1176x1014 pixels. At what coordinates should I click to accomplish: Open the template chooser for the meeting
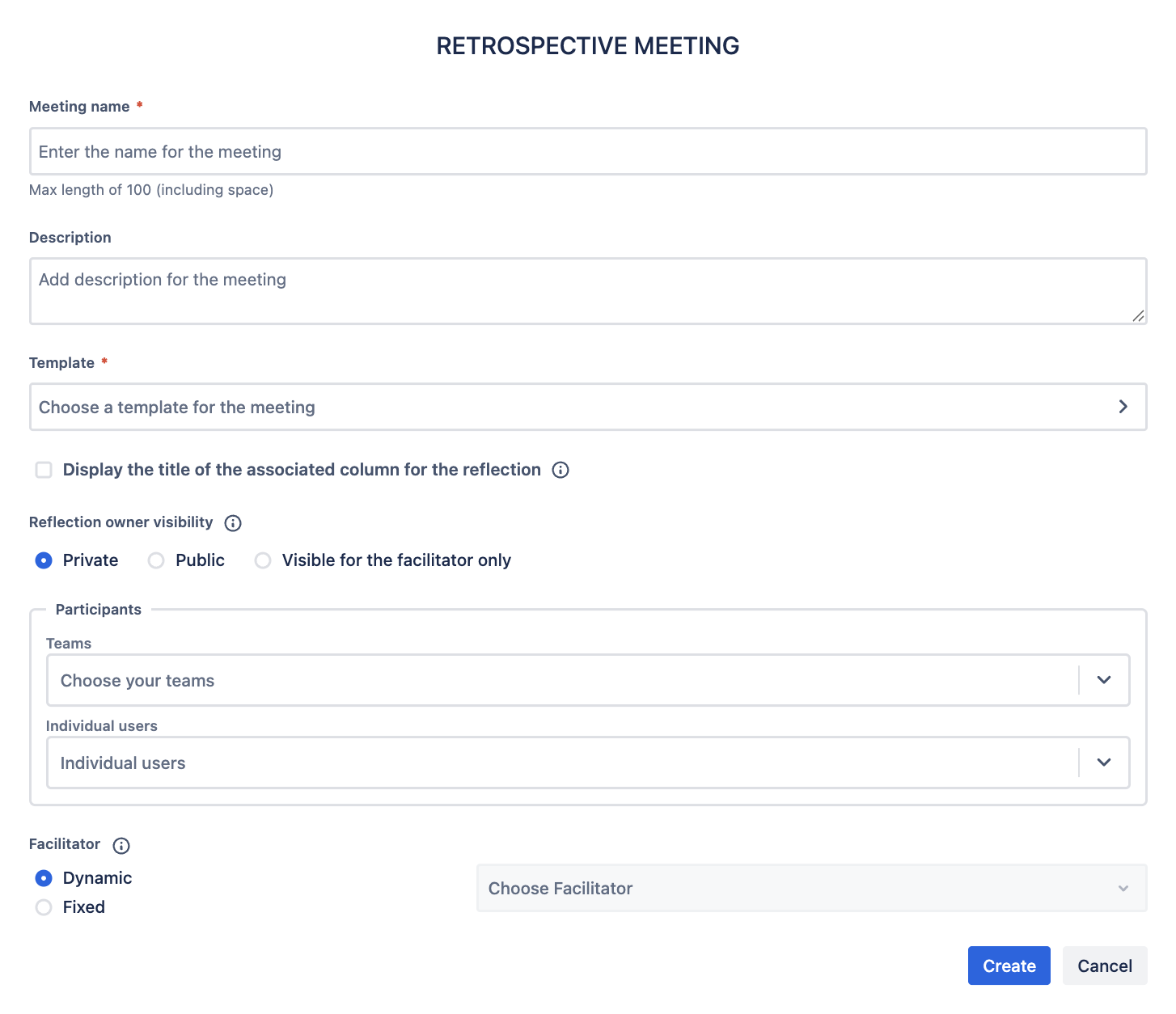[x=566, y=407]
